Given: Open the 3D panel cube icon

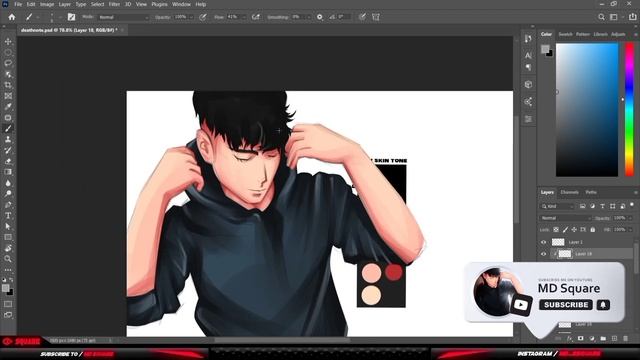Looking at the screenshot, I should tap(528, 84).
